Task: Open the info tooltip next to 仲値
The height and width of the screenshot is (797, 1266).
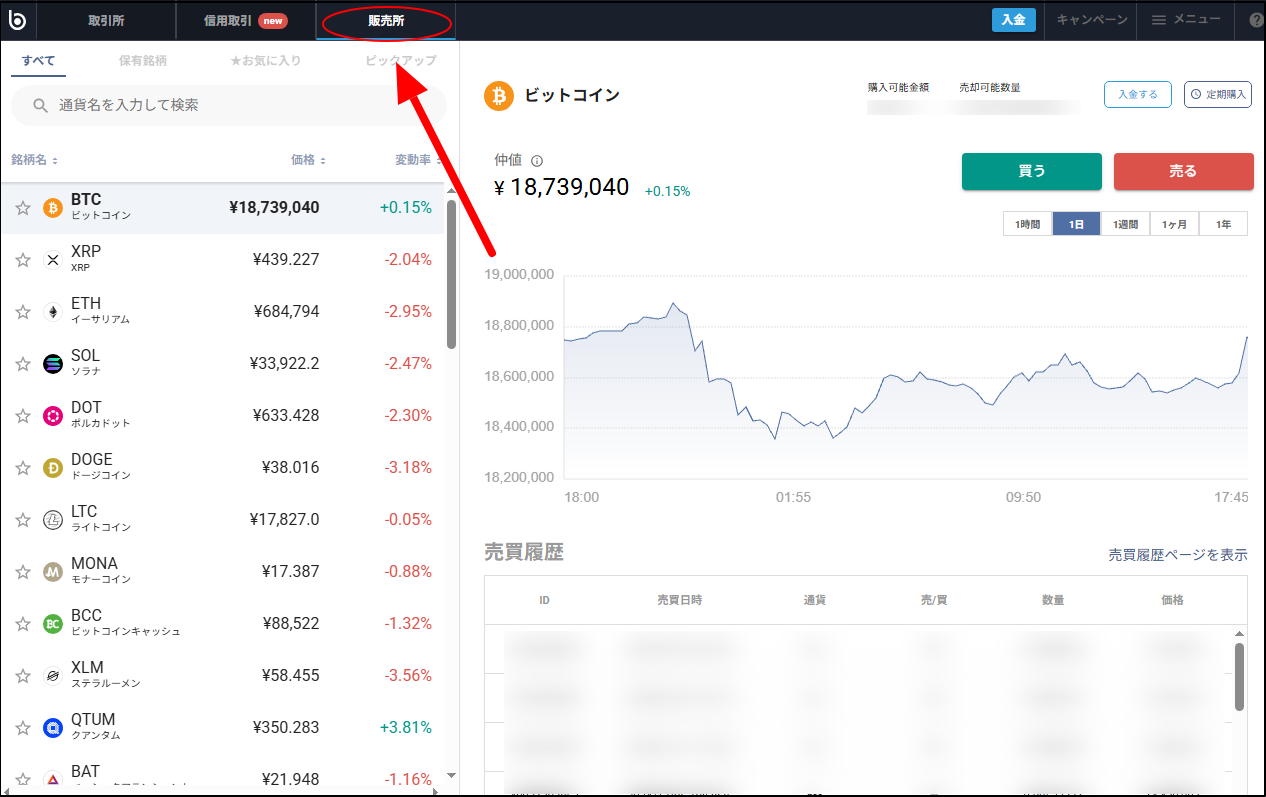Action: pos(537,160)
